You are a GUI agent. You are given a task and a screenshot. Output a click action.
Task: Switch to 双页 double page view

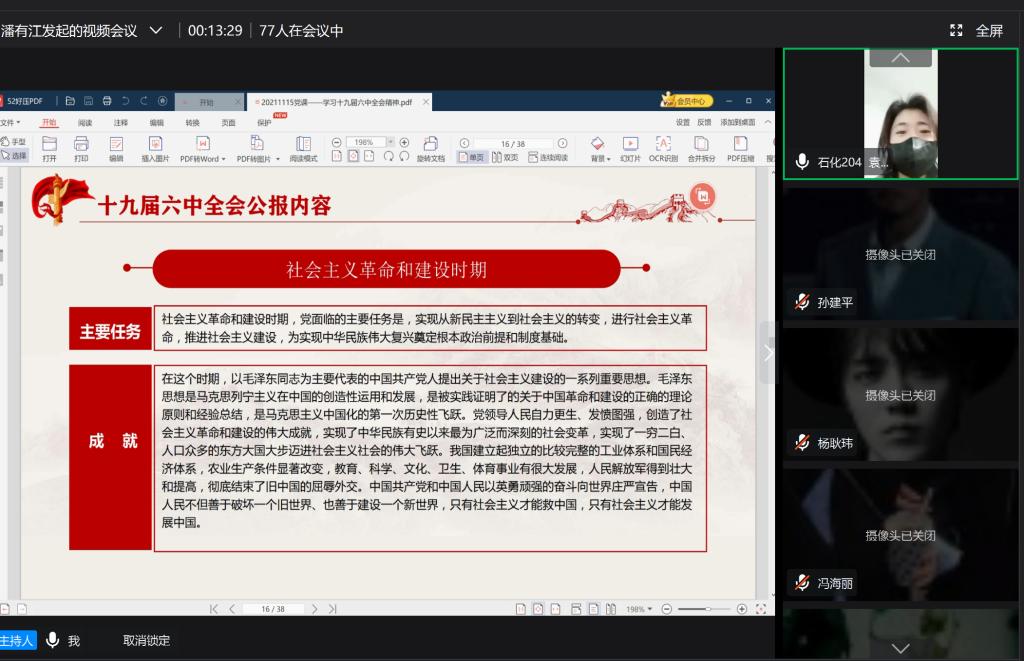[x=505, y=157]
